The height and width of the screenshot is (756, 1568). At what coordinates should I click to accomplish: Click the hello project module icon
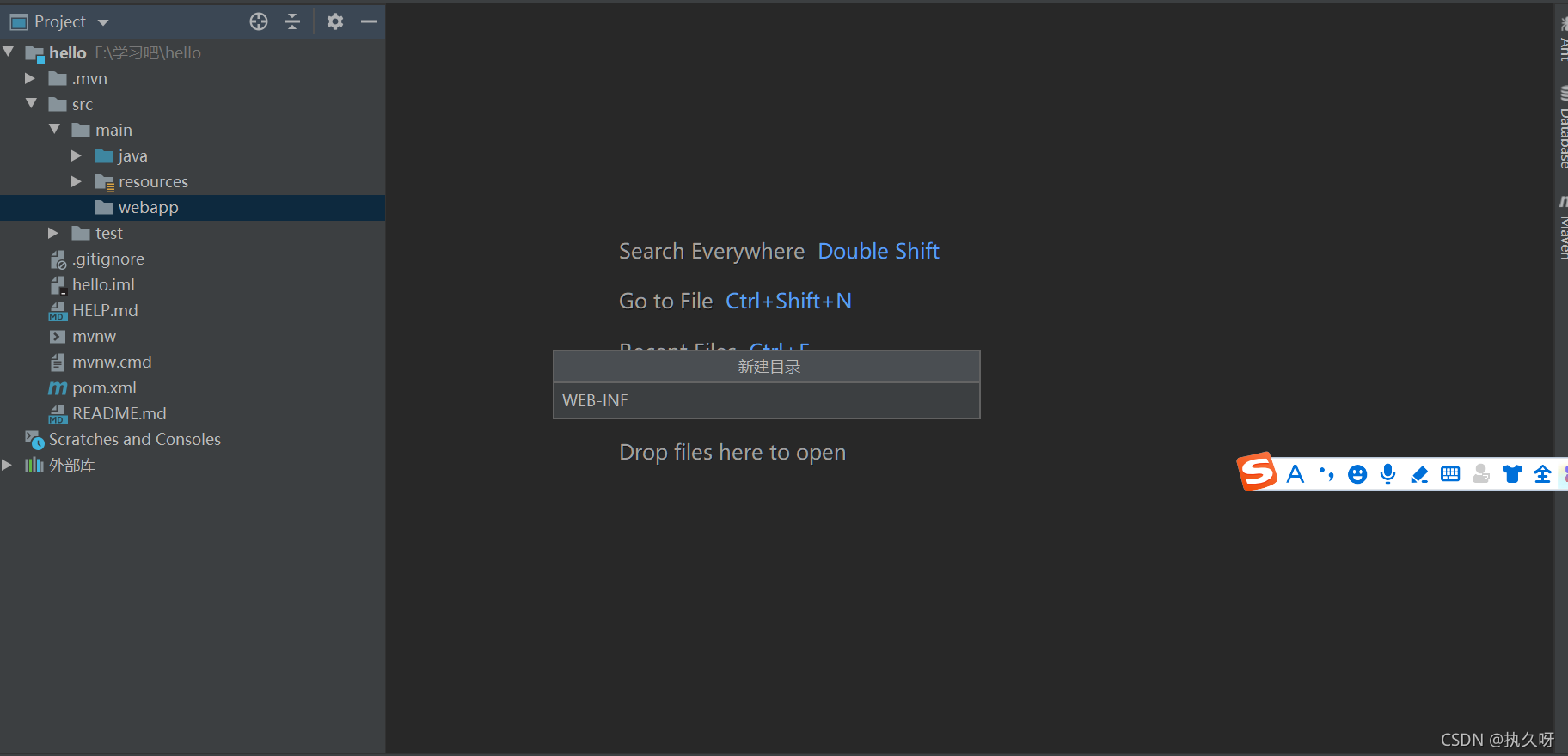coord(34,53)
